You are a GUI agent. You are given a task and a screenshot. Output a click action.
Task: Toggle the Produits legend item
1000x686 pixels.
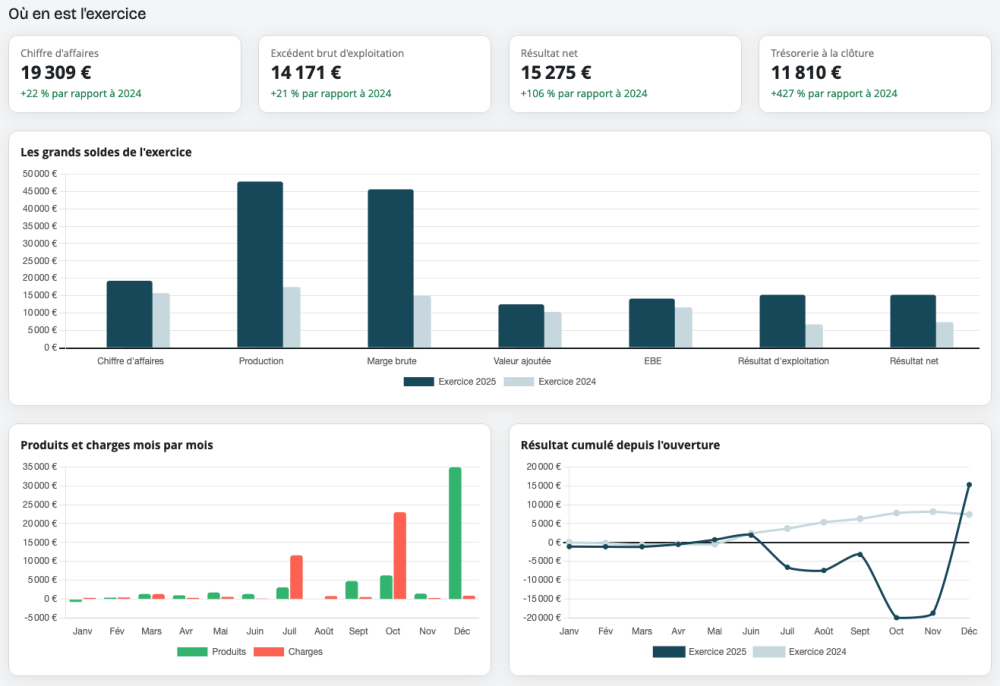click(211, 652)
